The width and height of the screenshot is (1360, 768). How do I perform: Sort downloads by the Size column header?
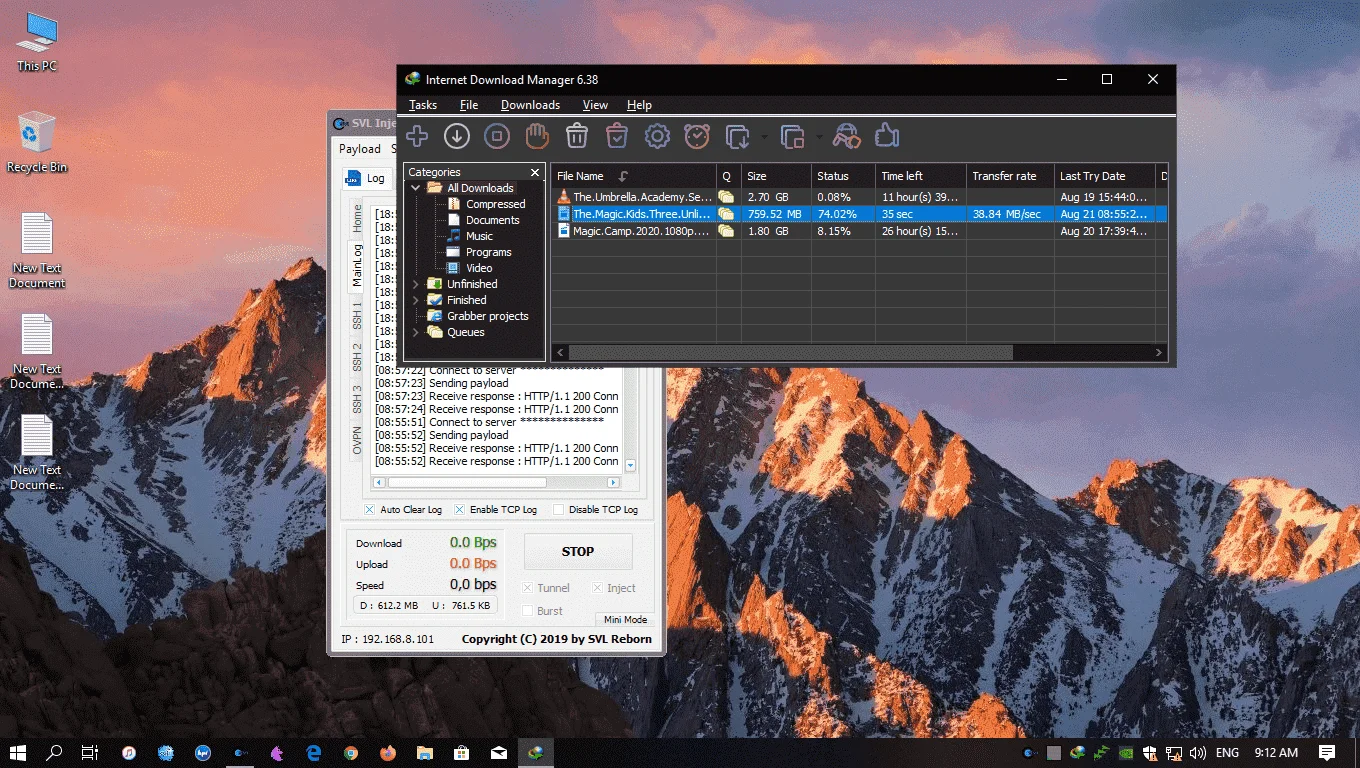776,176
